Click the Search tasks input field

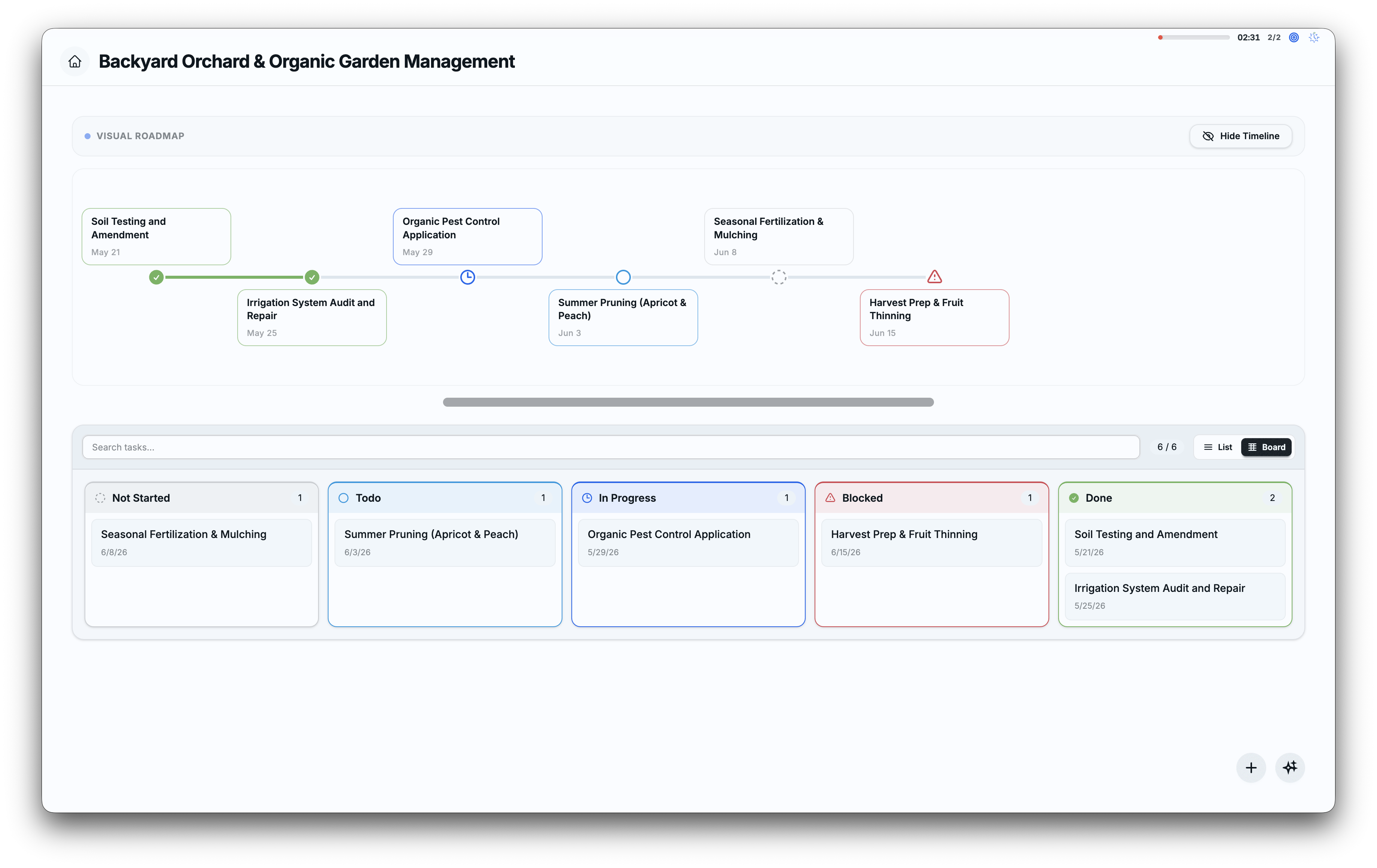611,447
